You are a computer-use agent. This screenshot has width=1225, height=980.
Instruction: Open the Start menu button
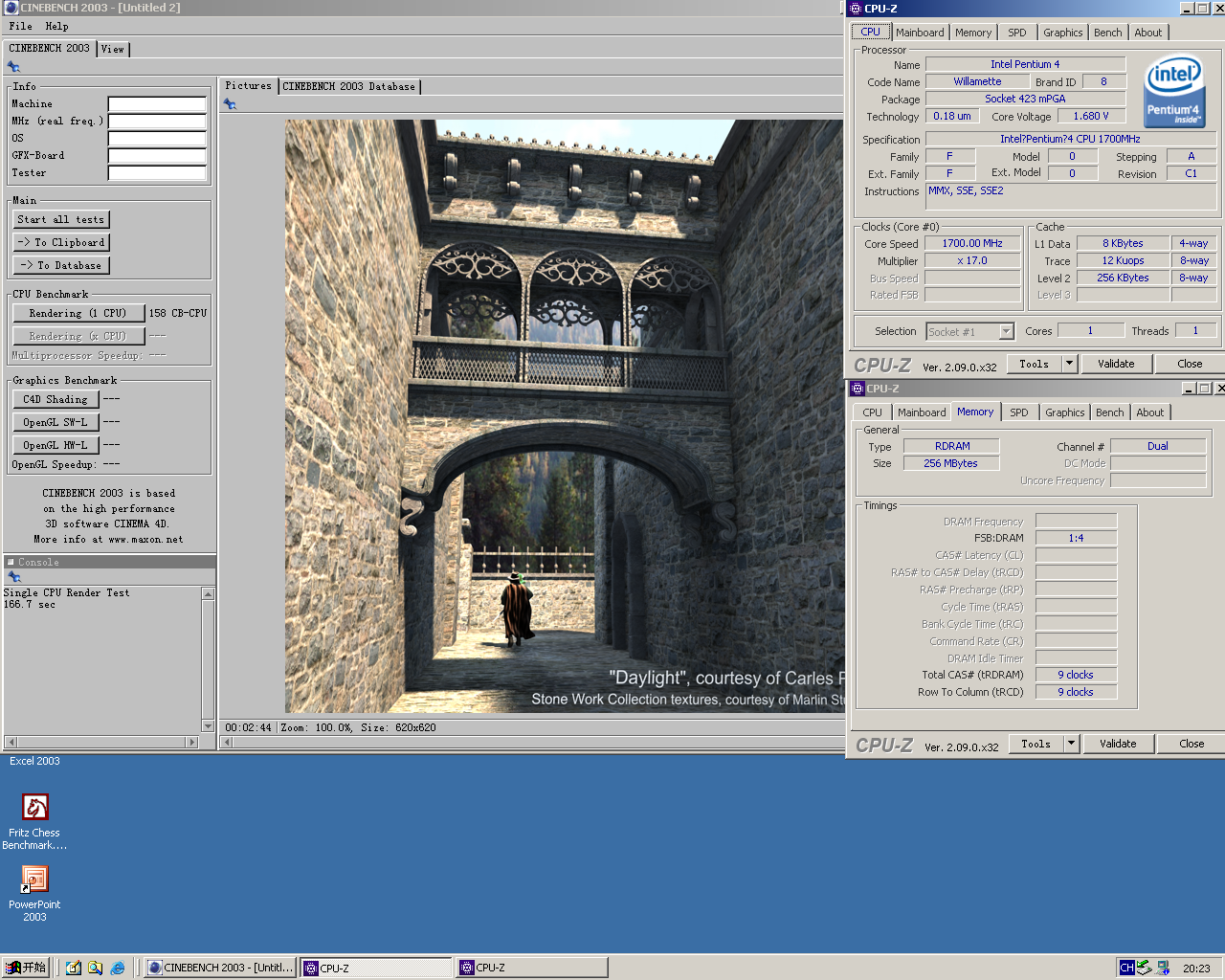(26, 968)
